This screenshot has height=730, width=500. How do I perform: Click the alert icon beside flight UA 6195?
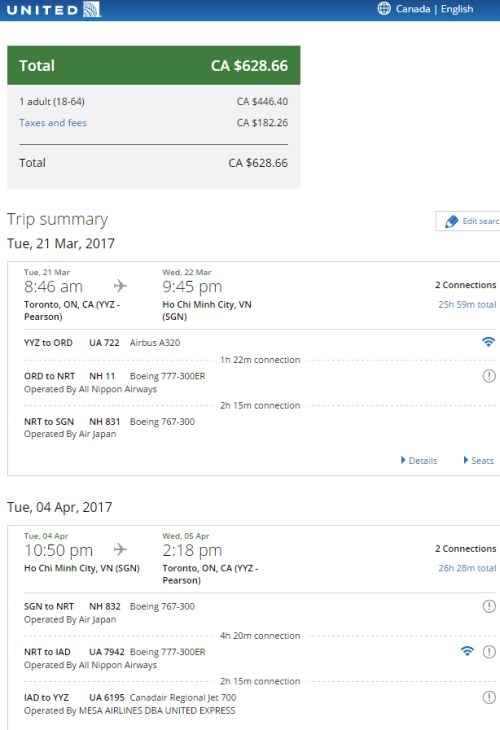tap(489, 697)
